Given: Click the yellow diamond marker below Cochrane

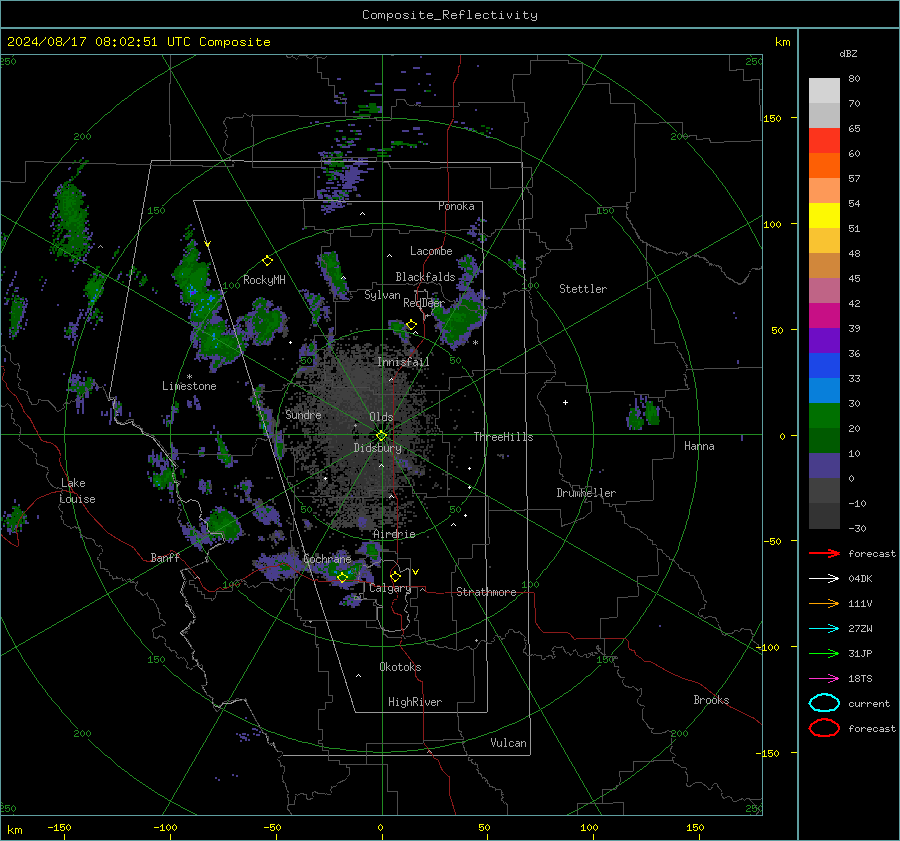Looking at the screenshot, I should point(342,577).
